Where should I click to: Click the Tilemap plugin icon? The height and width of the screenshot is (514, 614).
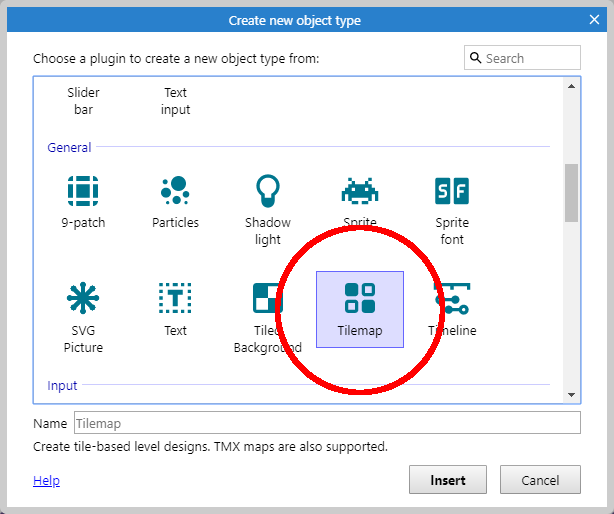[360, 298]
